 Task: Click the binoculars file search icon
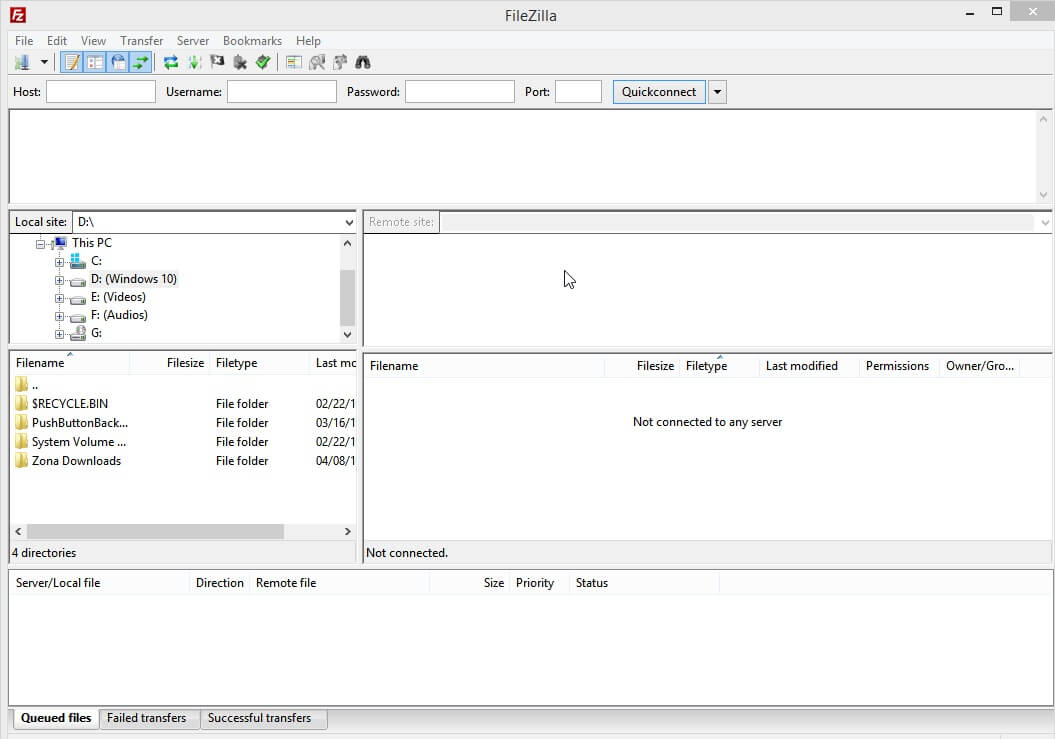[x=363, y=63]
